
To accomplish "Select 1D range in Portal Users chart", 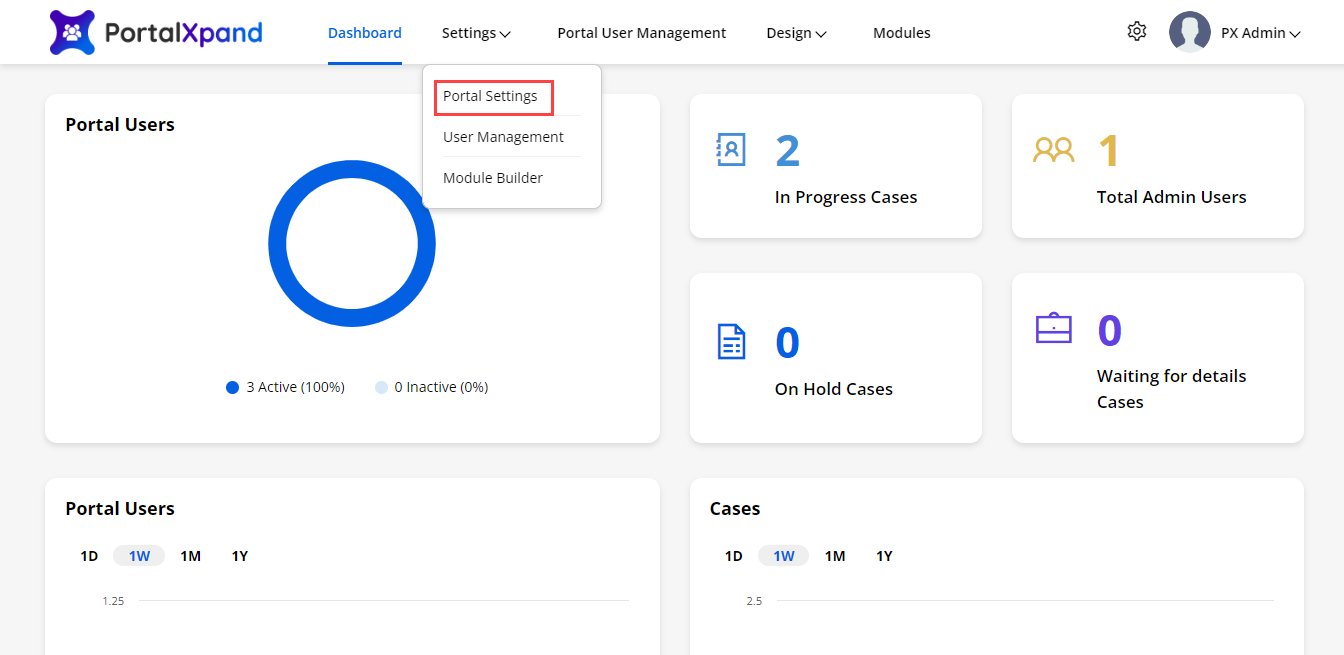I will pos(89,556).
